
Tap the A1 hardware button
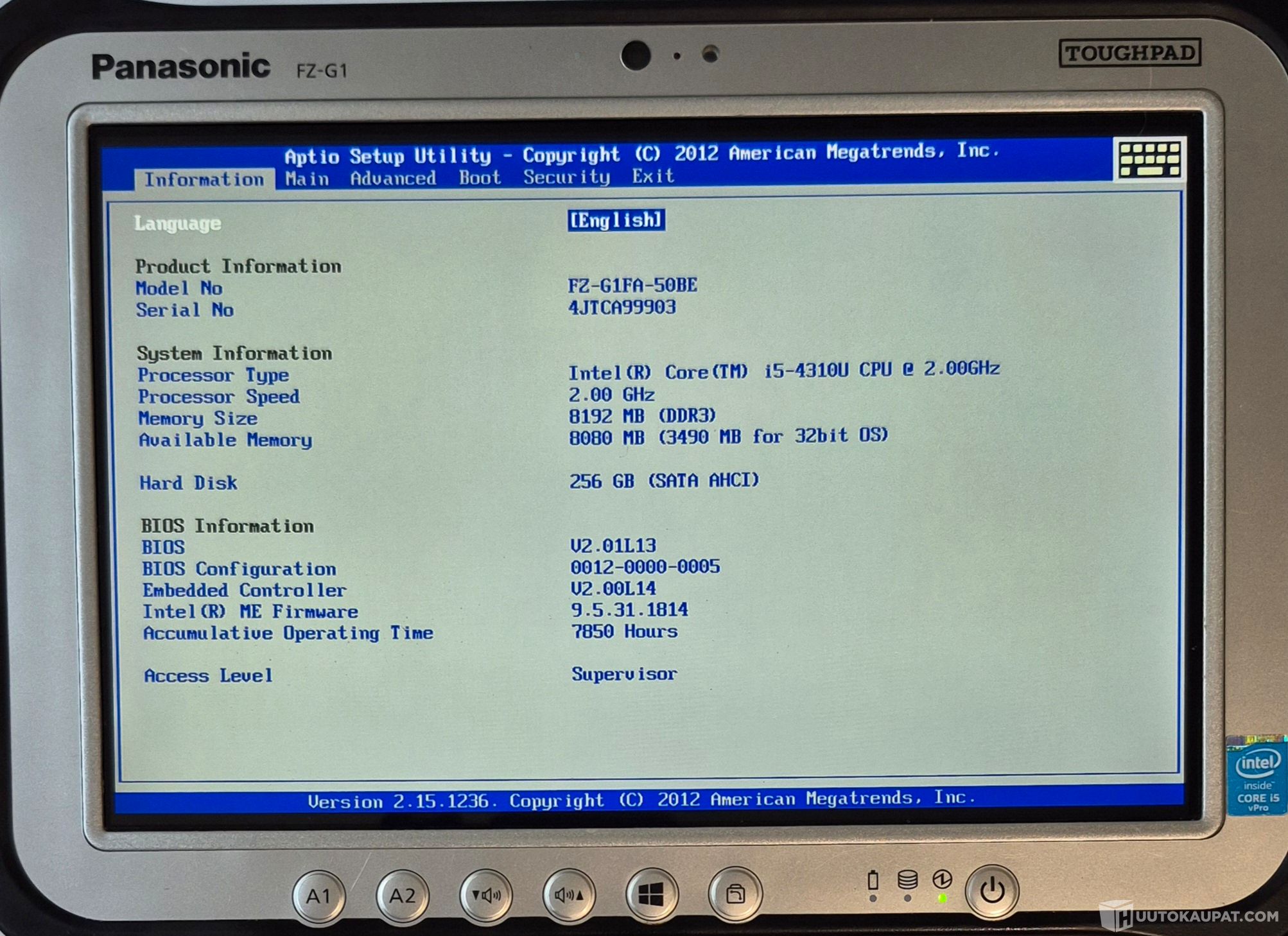pos(319,896)
